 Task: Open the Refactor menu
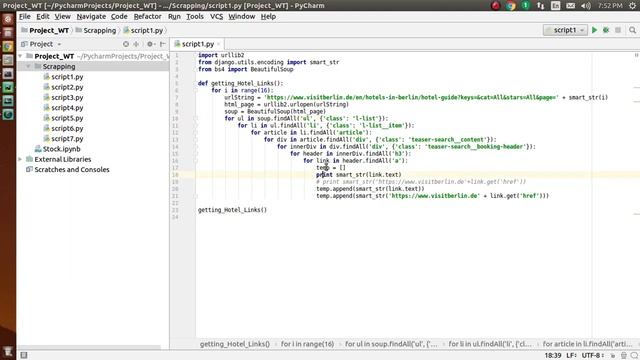[147, 16]
